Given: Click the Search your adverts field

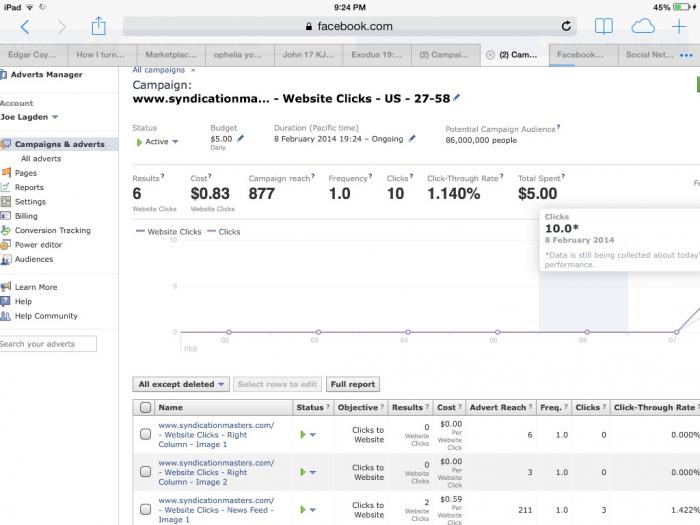Looking at the screenshot, I should click(47, 344).
